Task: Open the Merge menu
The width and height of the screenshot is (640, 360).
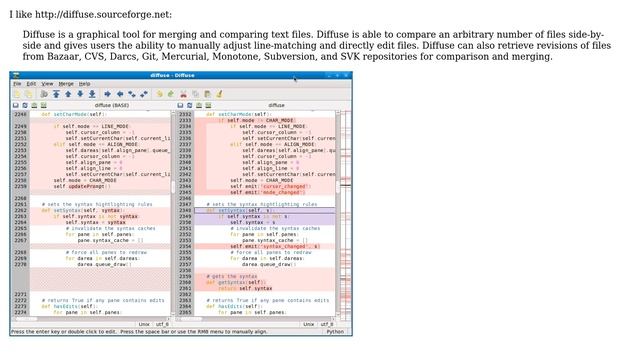Action: [66, 84]
